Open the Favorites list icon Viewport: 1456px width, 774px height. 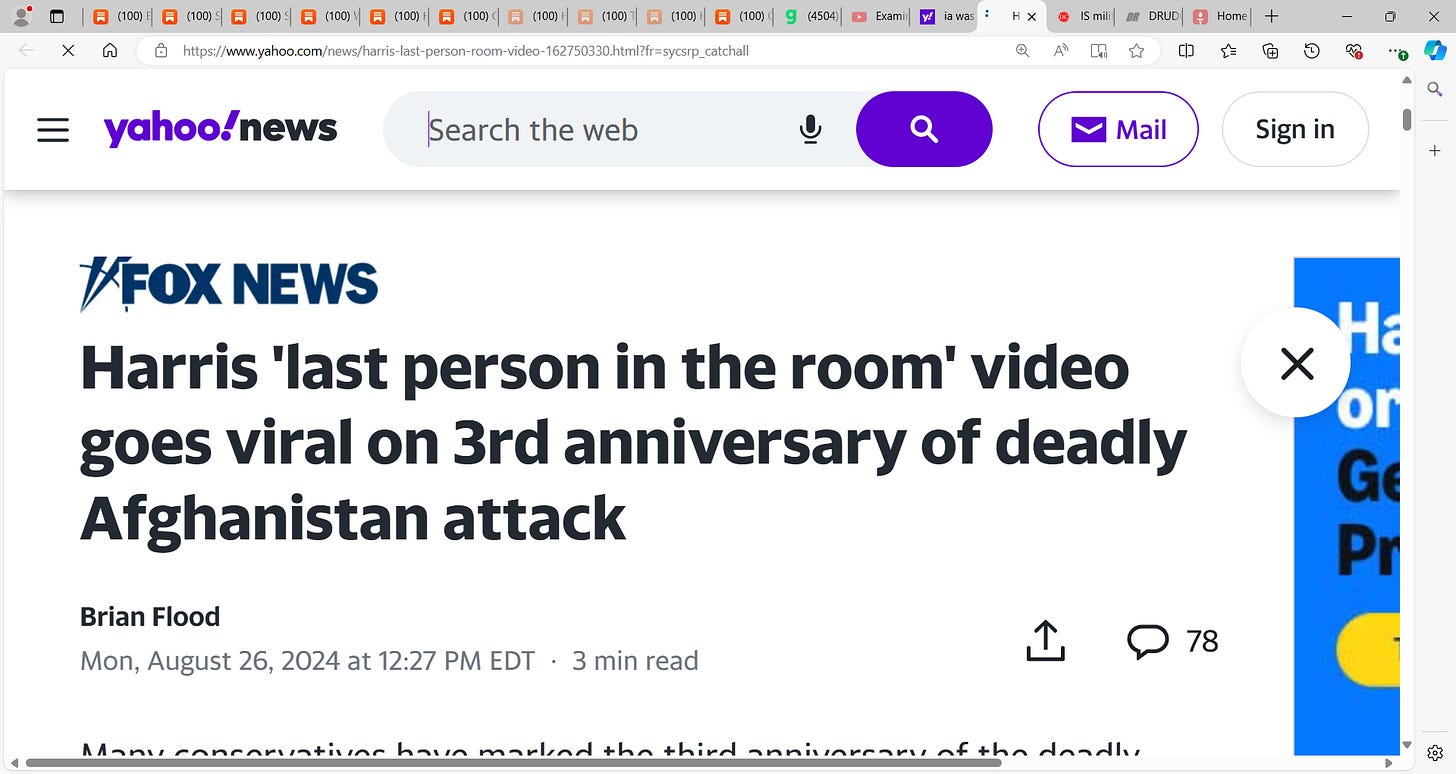point(1228,50)
